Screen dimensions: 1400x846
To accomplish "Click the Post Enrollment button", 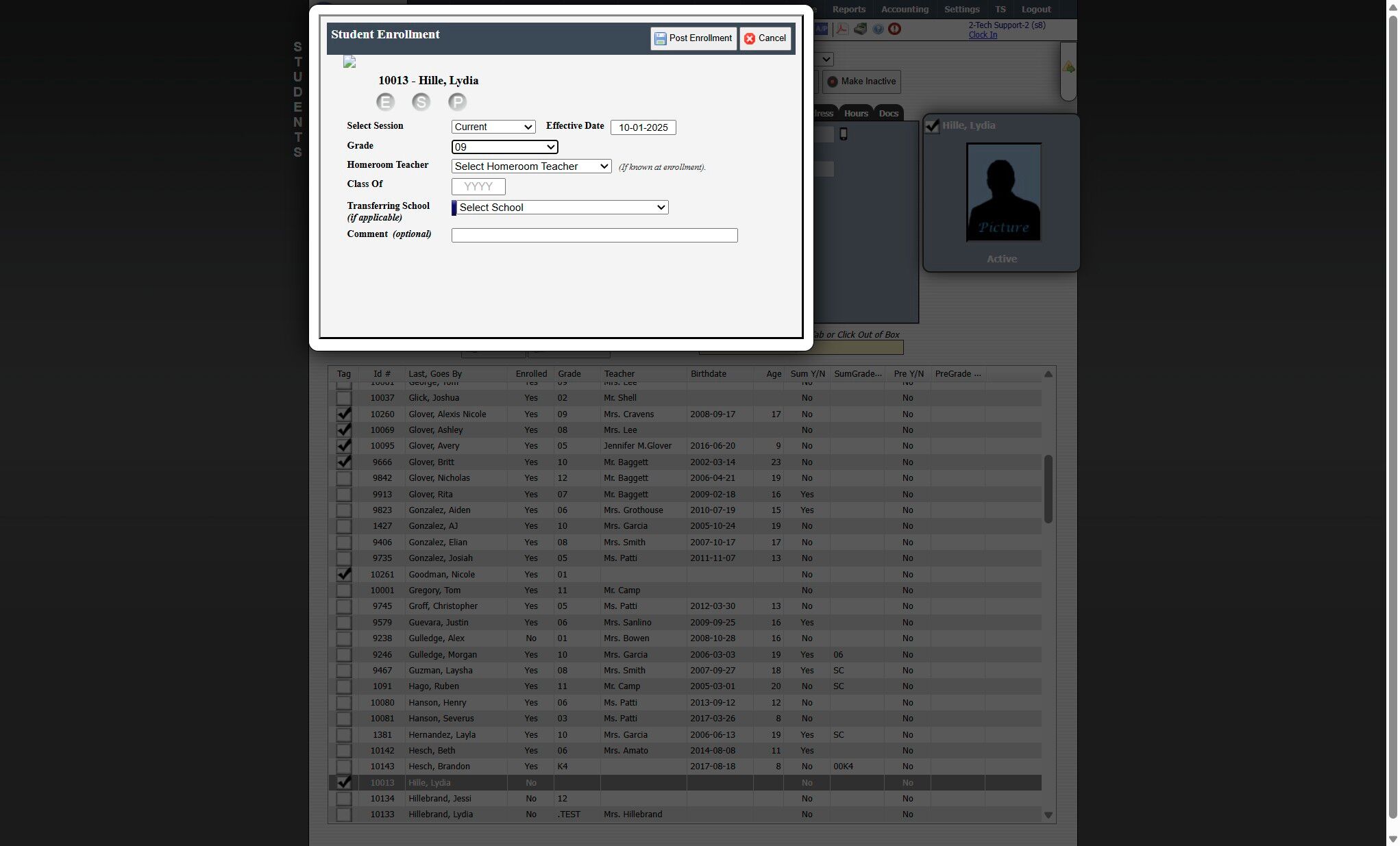I will pyautogui.click(x=693, y=38).
